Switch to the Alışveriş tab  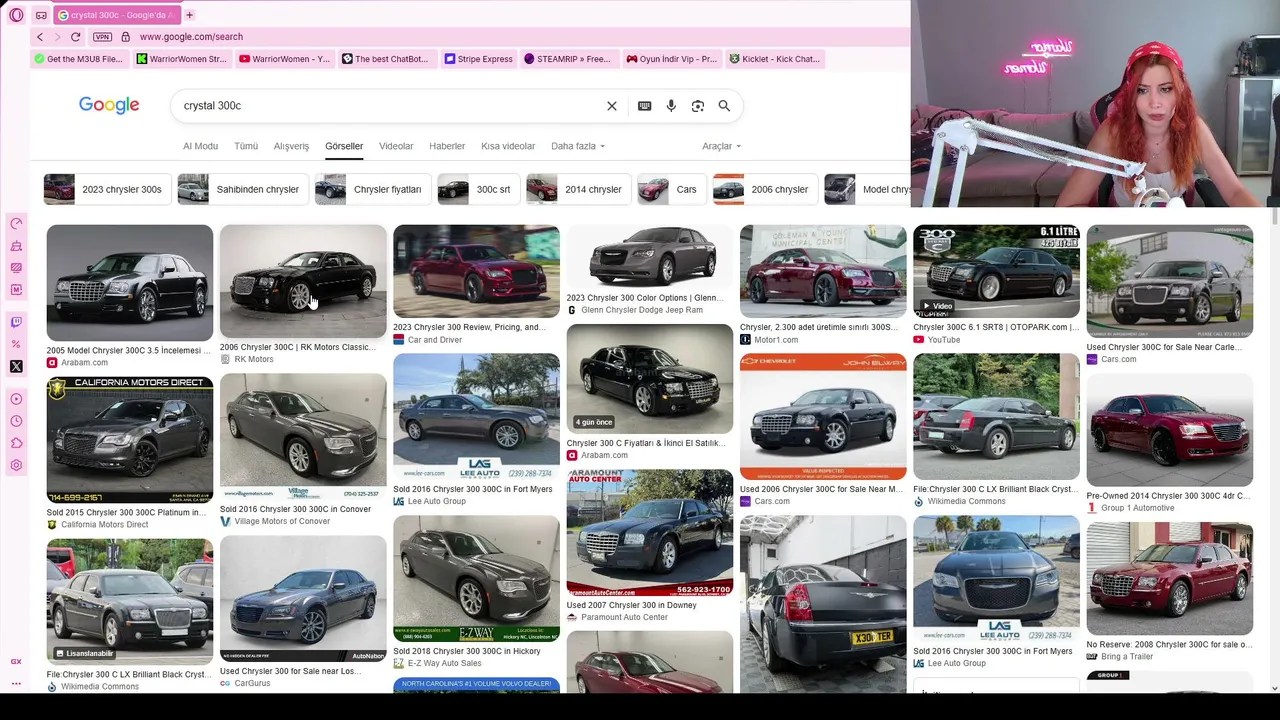tap(291, 146)
